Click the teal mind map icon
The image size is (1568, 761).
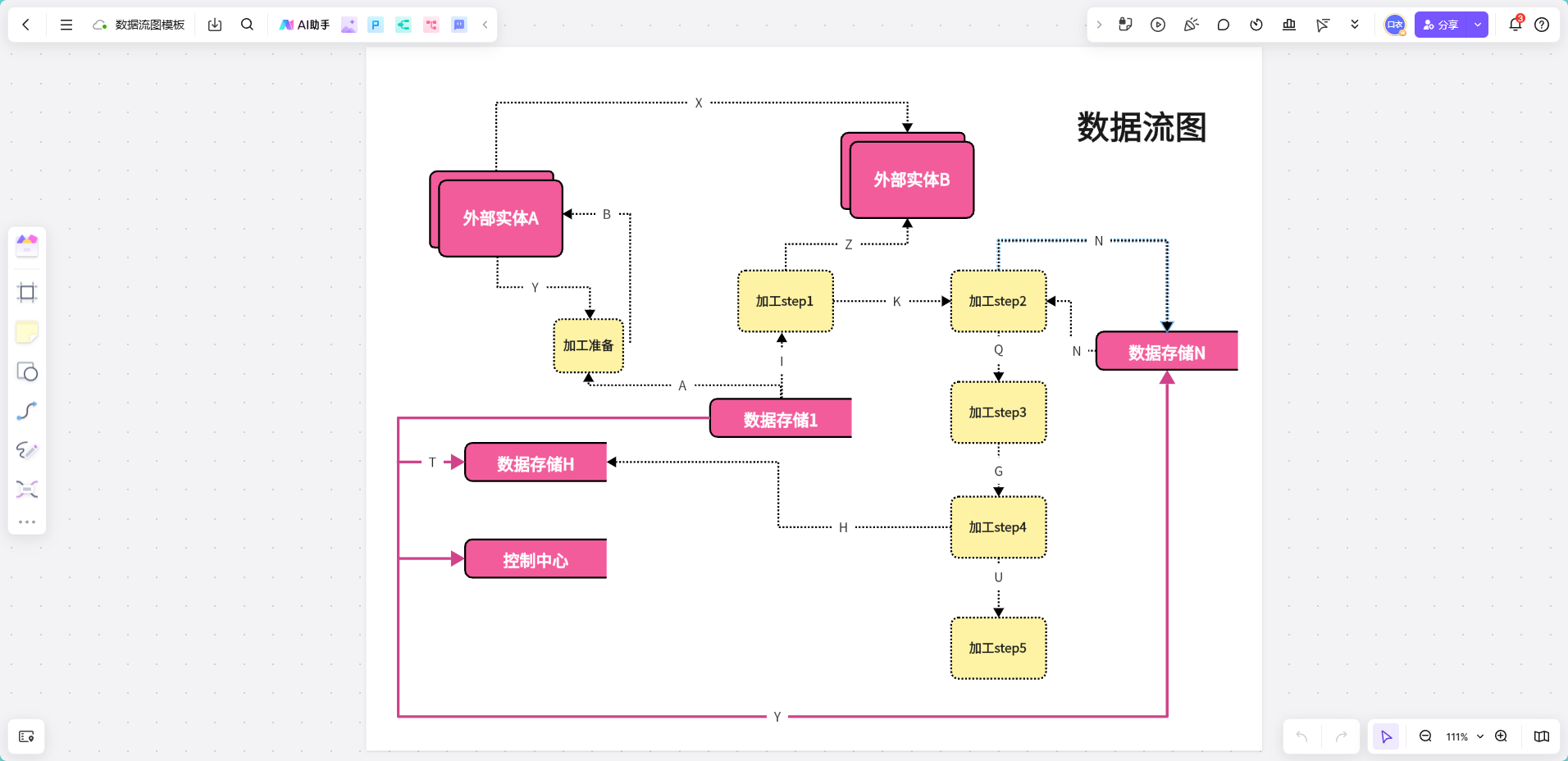403,25
